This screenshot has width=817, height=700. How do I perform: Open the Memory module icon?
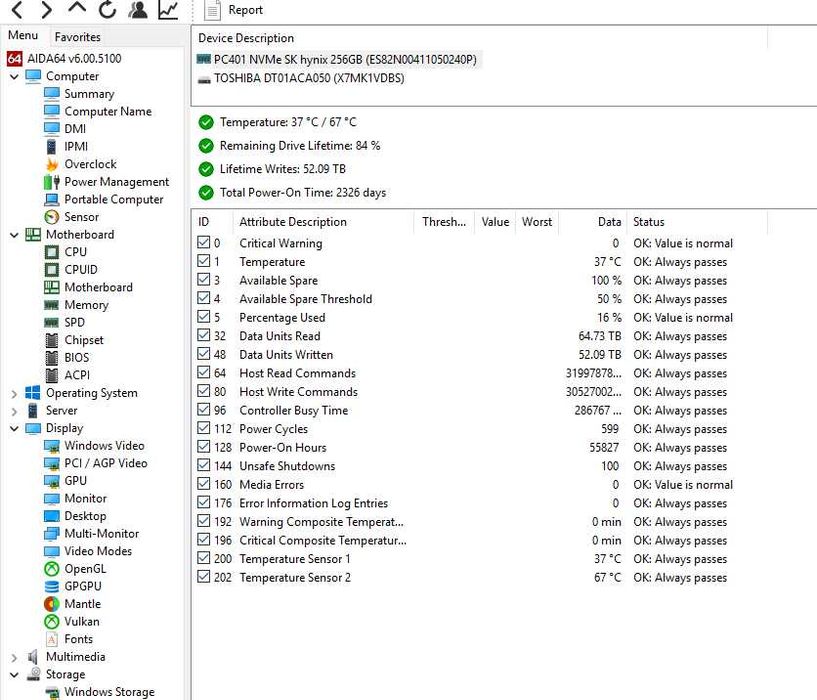52,305
